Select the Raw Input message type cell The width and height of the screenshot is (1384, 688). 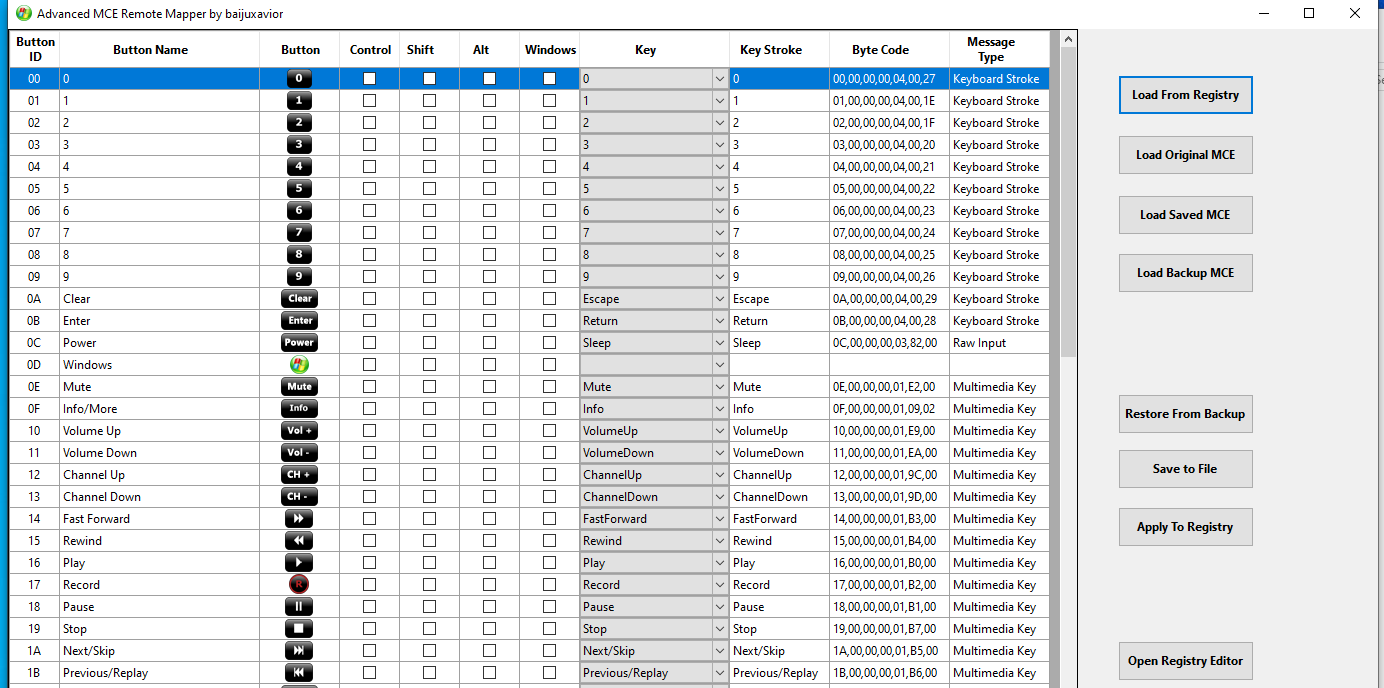tap(1000, 342)
